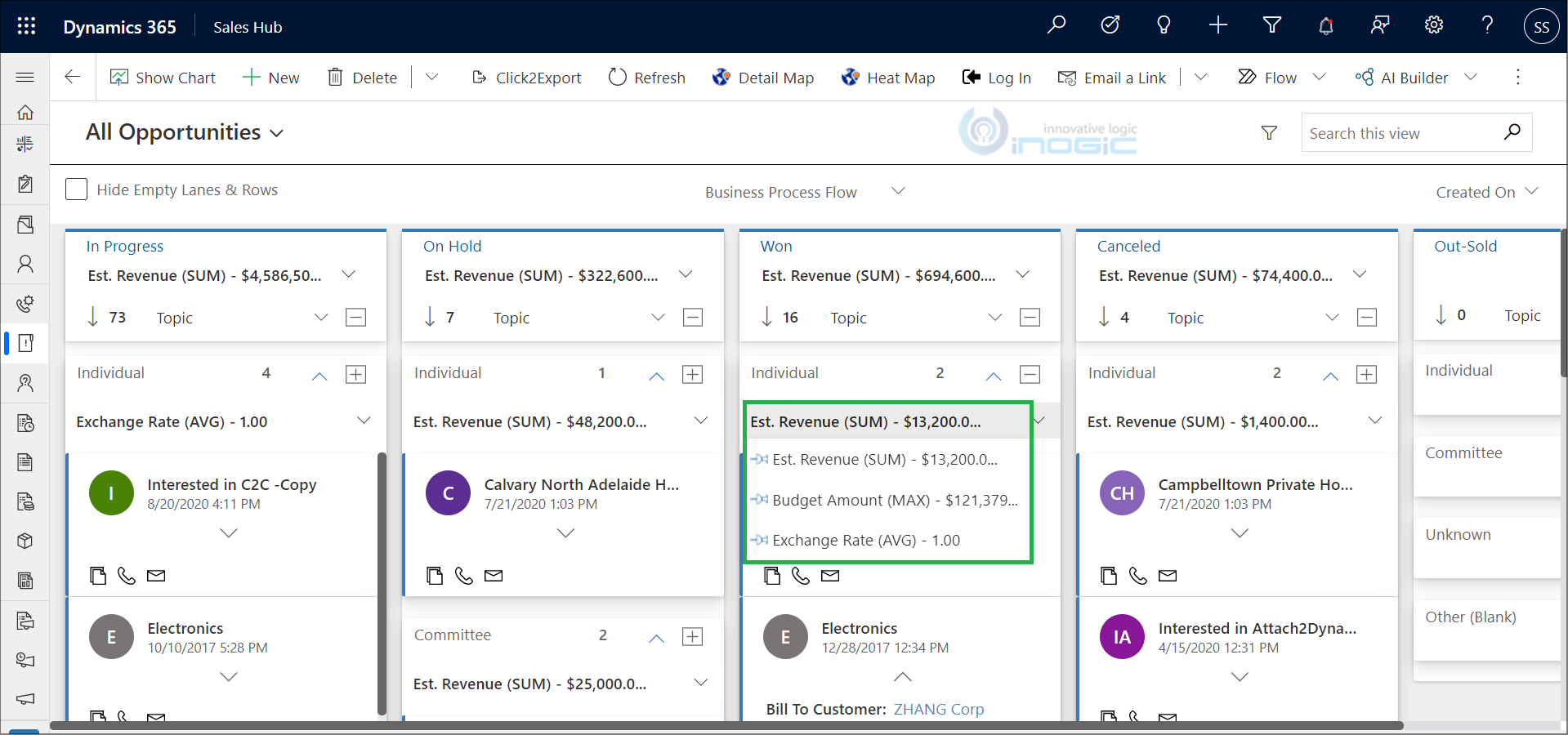Open the contacts person icon in sidebar

pos(25,264)
